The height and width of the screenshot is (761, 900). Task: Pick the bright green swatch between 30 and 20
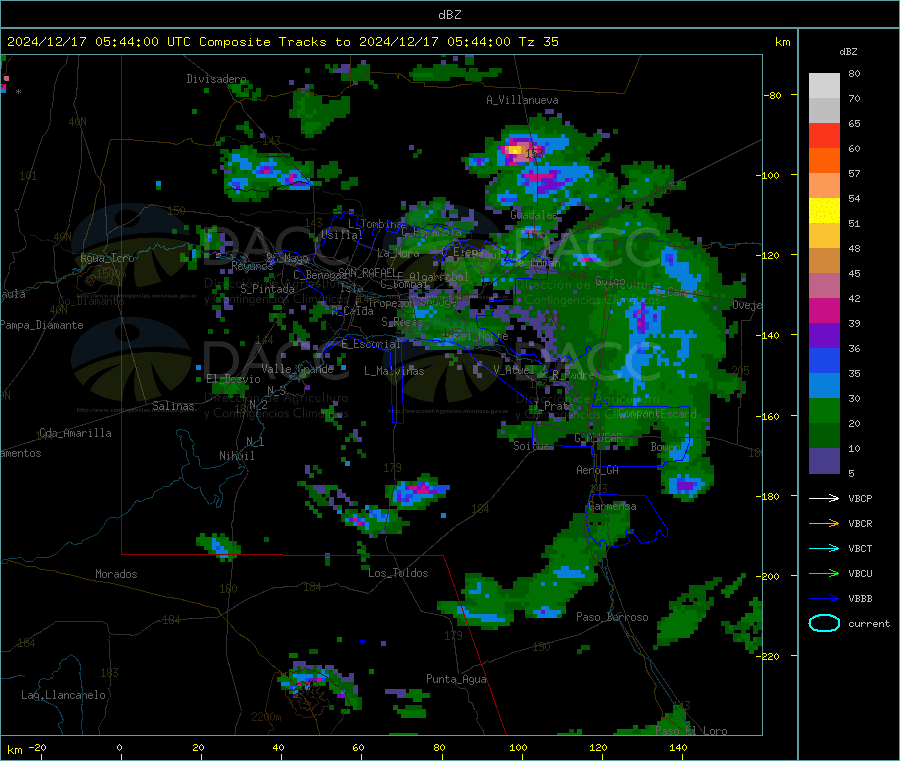pos(824,410)
